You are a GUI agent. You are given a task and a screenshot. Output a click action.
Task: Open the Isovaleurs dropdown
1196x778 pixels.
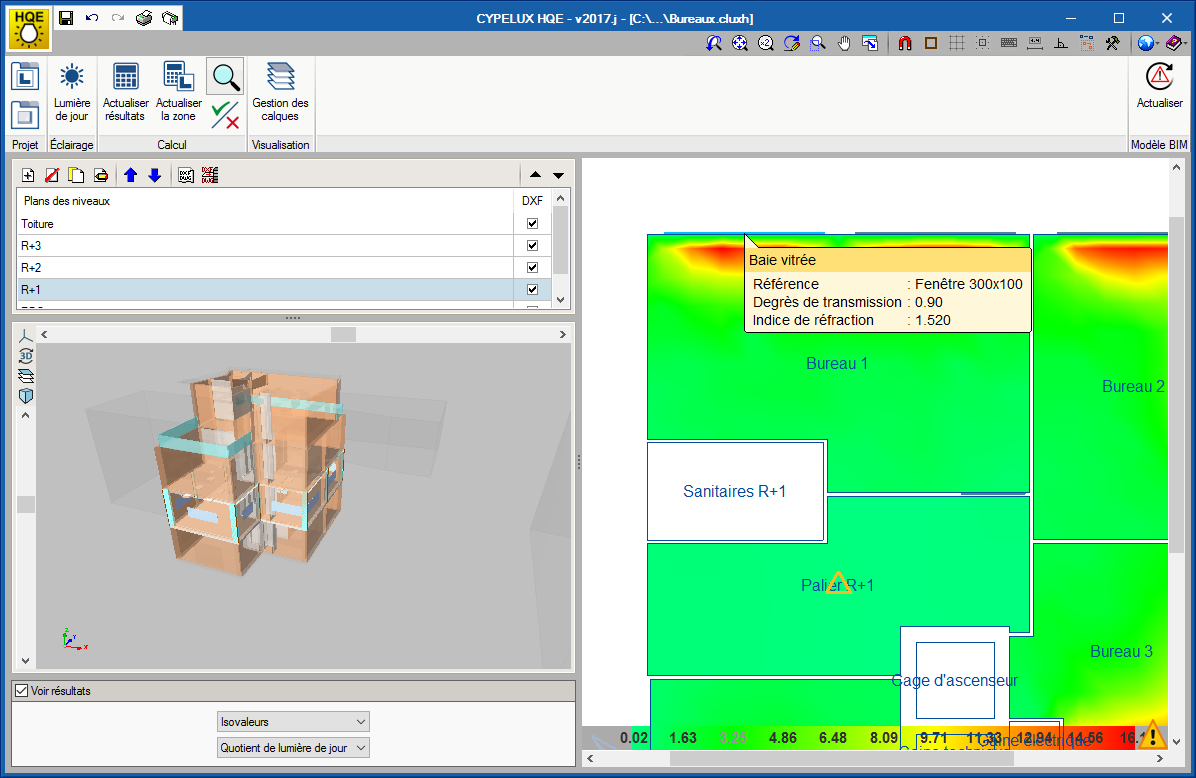click(x=293, y=722)
